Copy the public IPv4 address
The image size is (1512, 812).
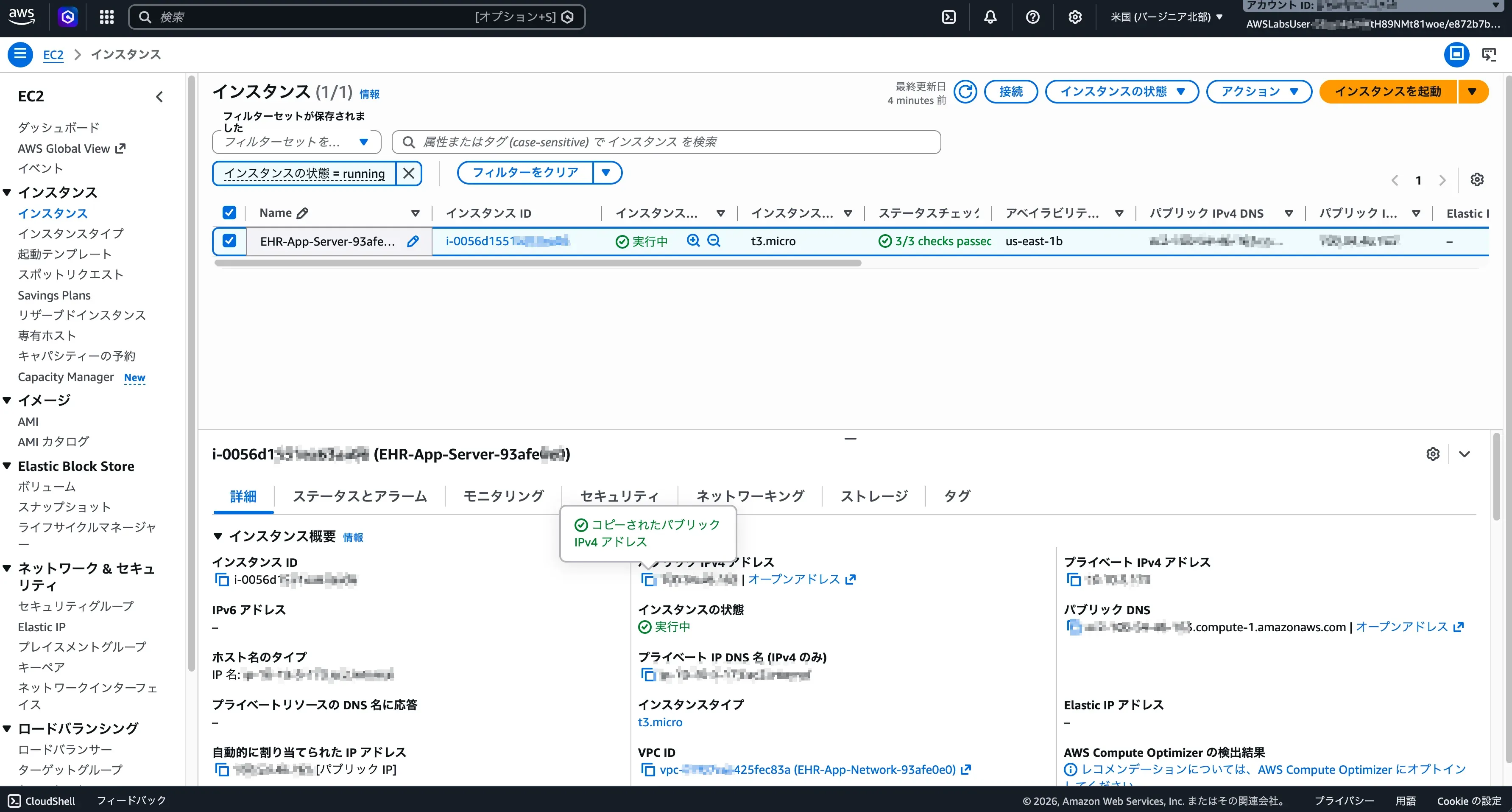pos(648,580)
